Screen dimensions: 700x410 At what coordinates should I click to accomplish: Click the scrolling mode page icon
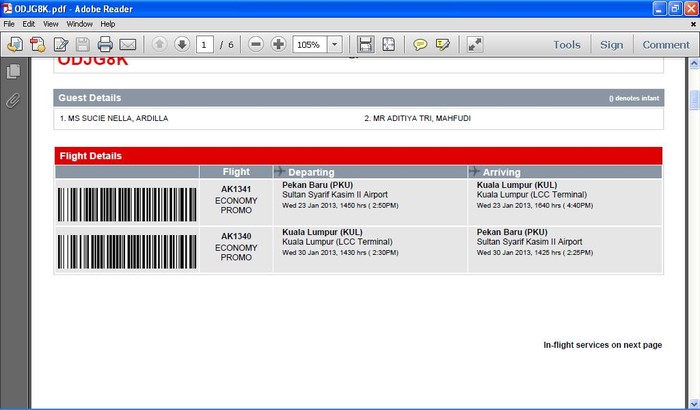365,44
